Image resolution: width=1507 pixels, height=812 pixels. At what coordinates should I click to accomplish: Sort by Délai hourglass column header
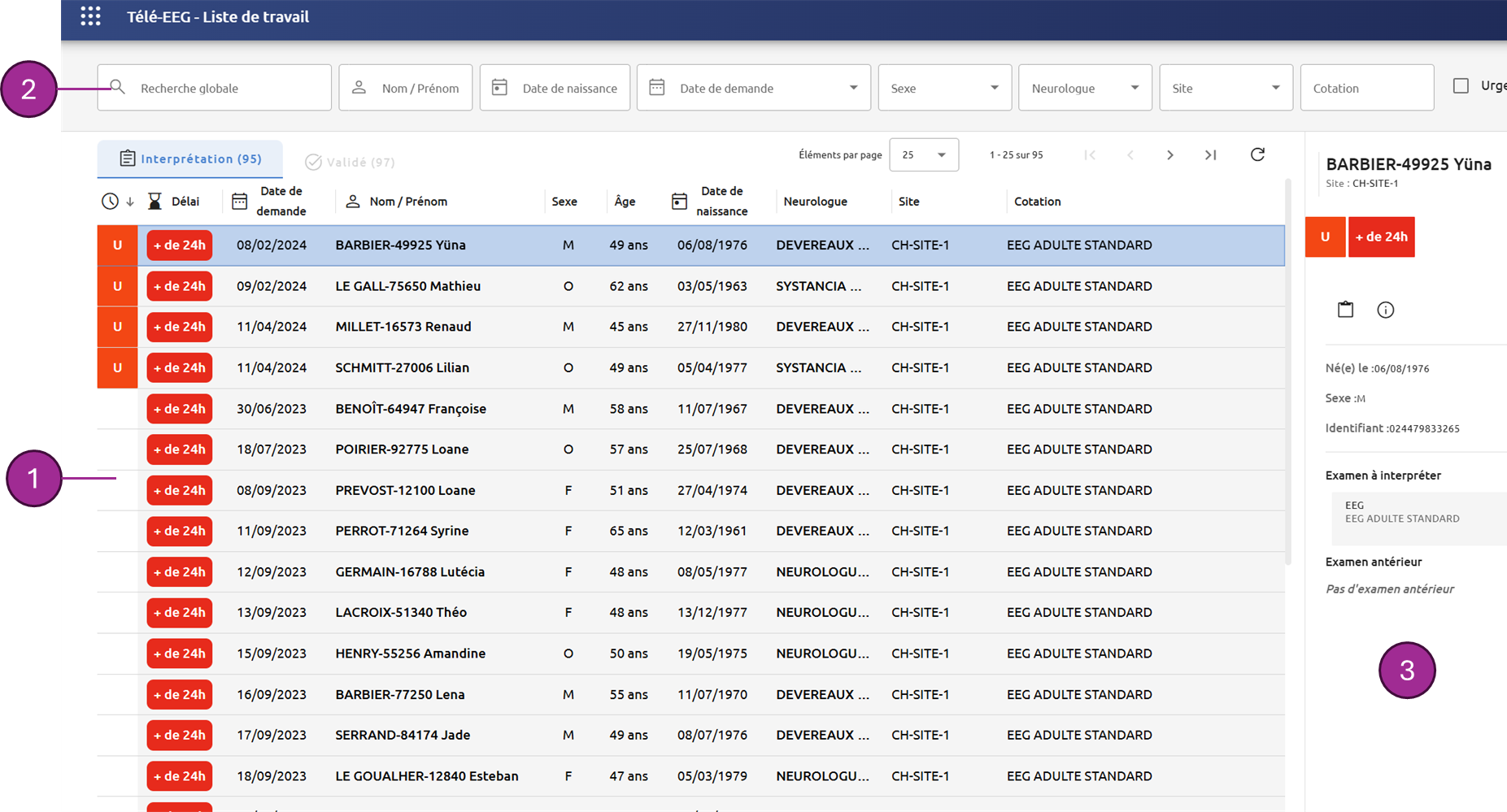tap(173, 202)
